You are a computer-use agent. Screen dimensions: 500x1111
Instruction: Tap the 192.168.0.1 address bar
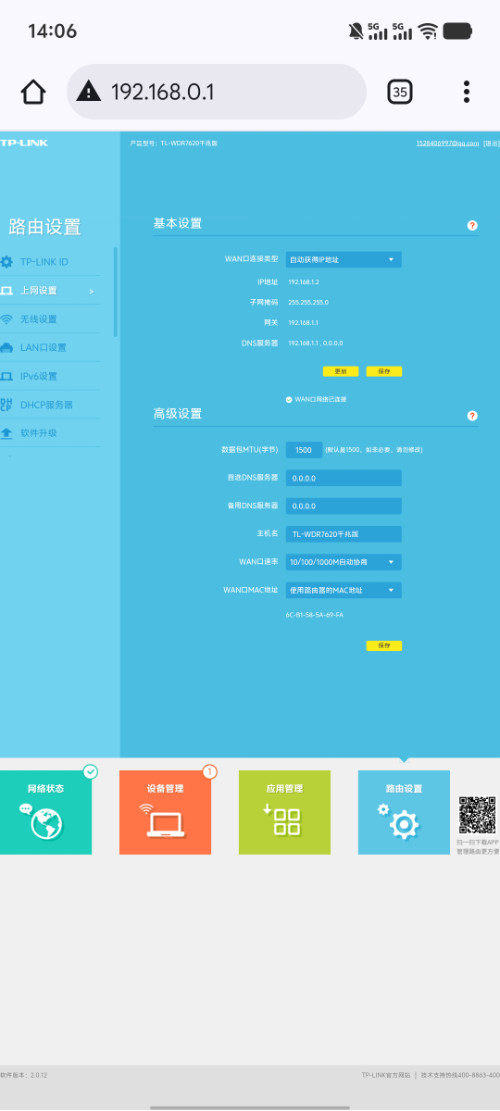point(217,91)
